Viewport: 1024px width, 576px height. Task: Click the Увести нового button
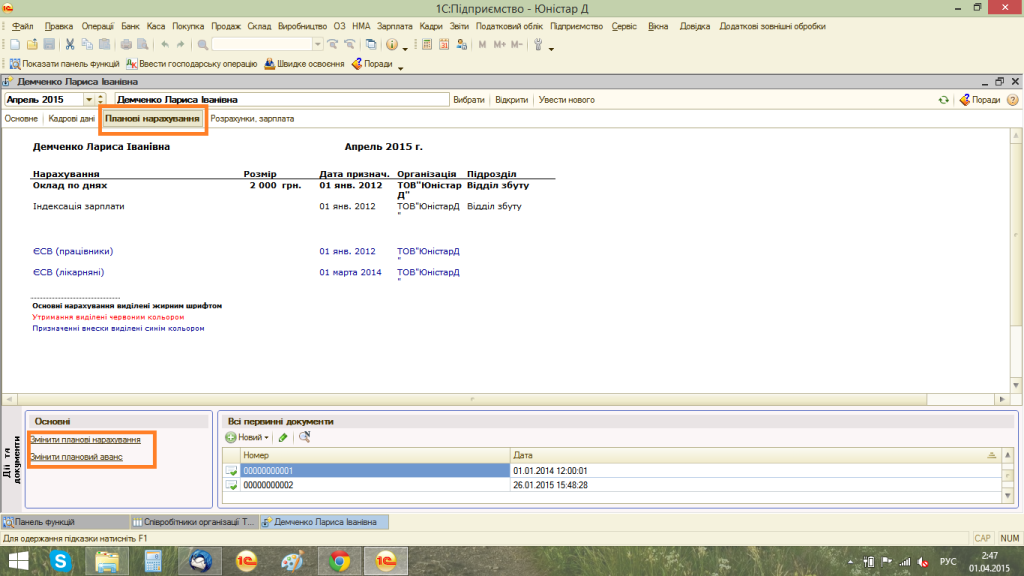click(x=566, y=100)
